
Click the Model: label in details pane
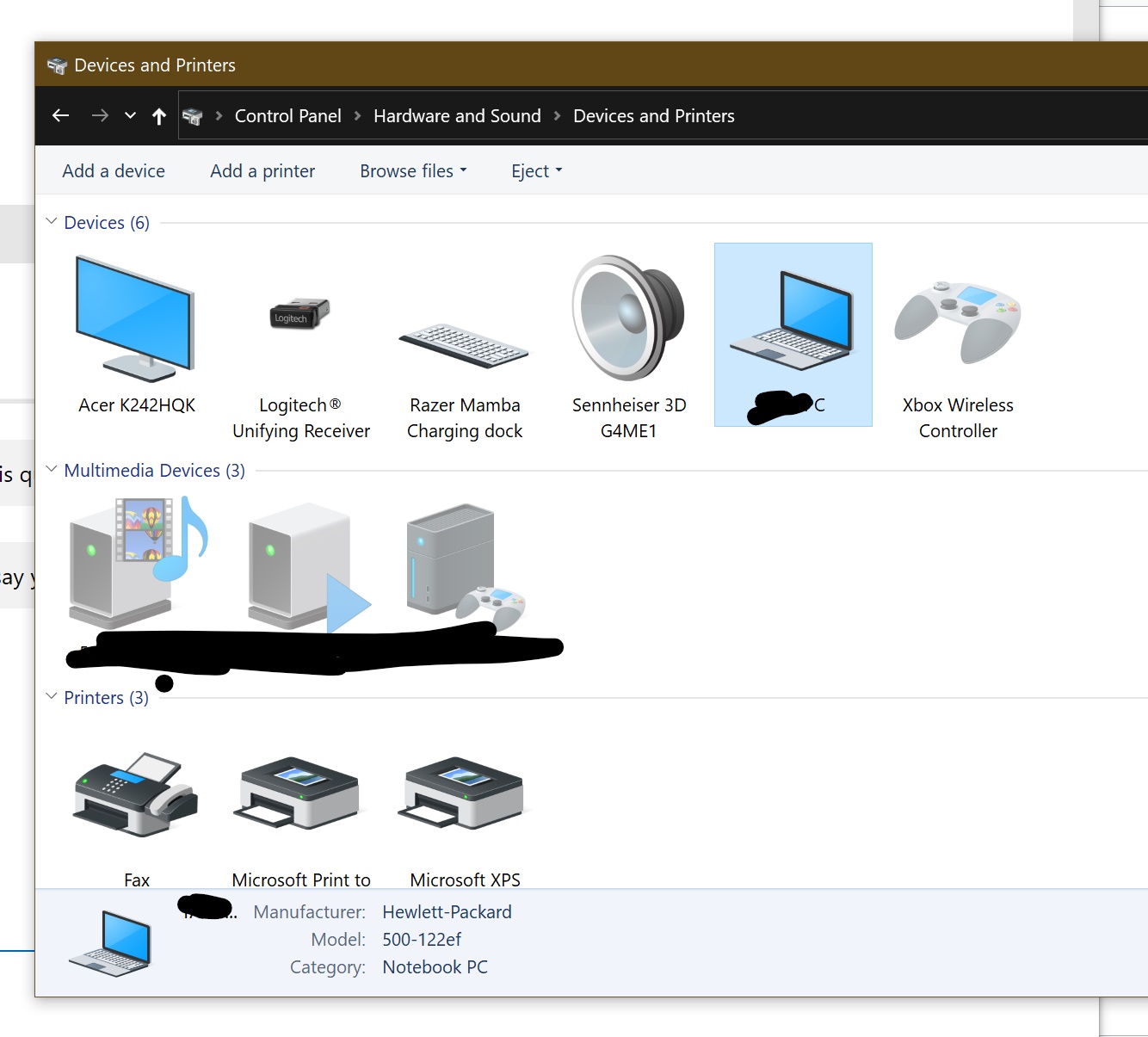(x=338, y=940)
